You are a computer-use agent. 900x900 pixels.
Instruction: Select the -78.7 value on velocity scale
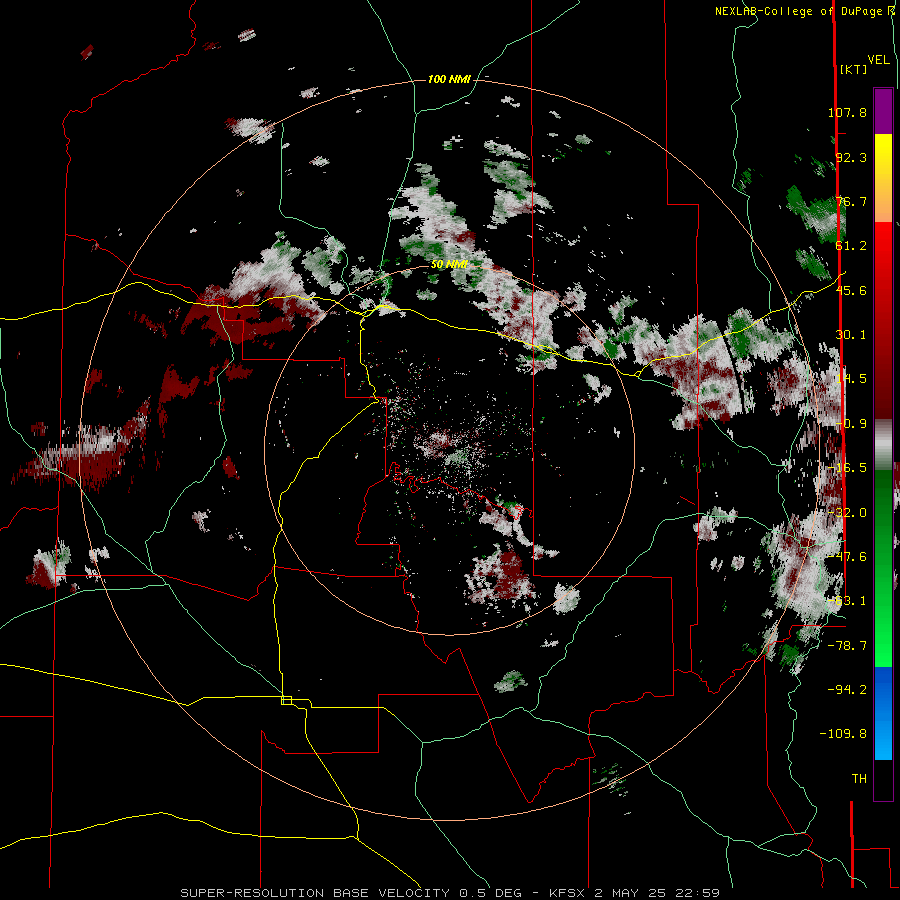847,646
